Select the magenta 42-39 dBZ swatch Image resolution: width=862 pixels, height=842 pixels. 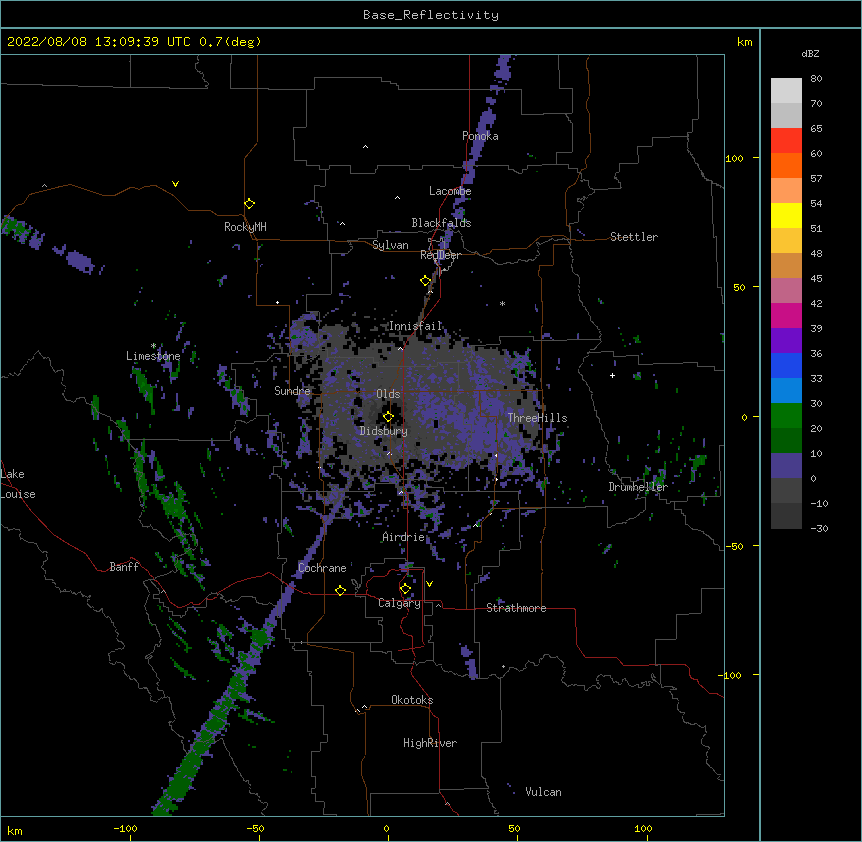coord(786,315)
